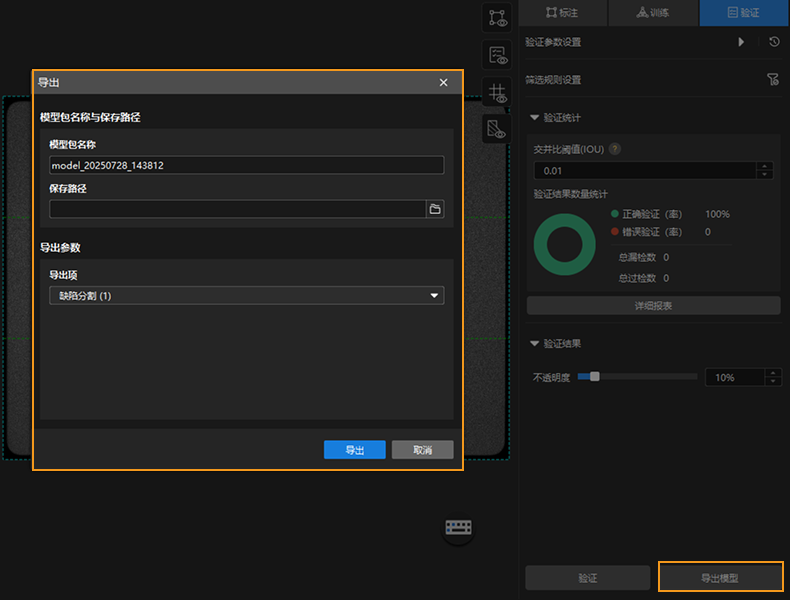Screen dimensions: 790x600
Task: Toggle the ROI visibility icon
Action: pyautogui.click(x=496, y=17)
